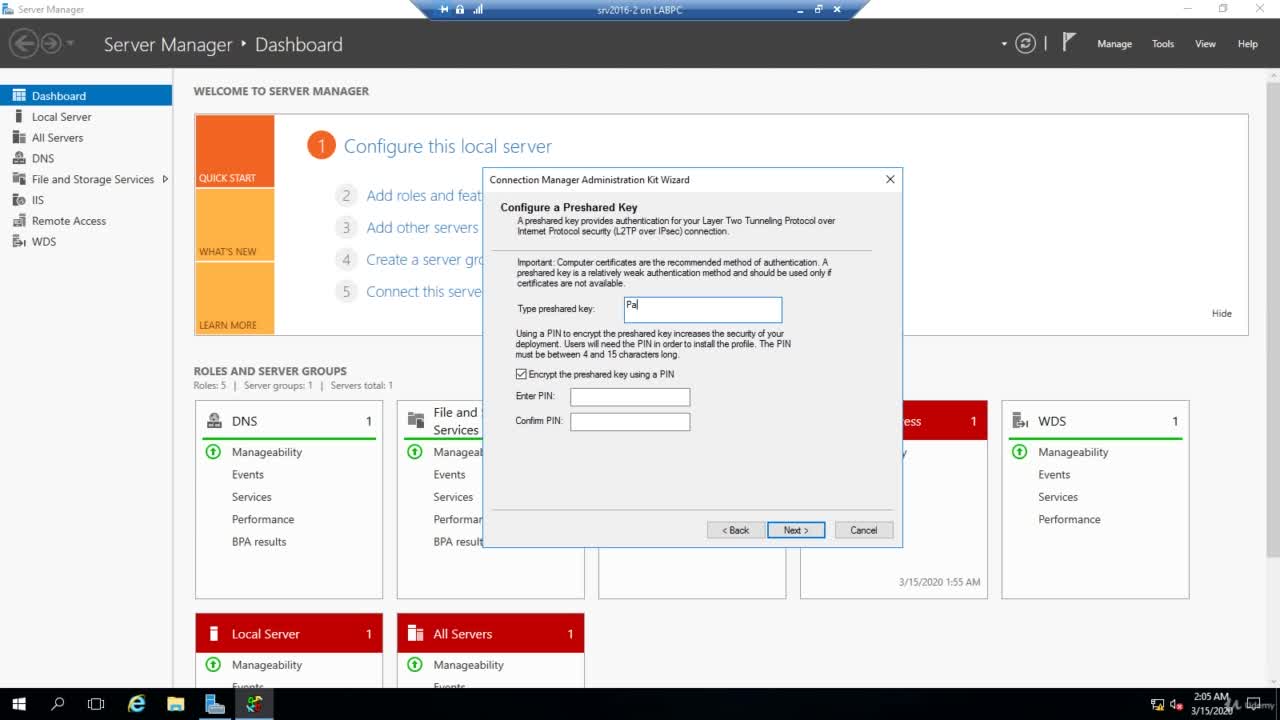Open Services in the DNS tile
This screenshot has height=720, width=1280.
tap(252, 497)
